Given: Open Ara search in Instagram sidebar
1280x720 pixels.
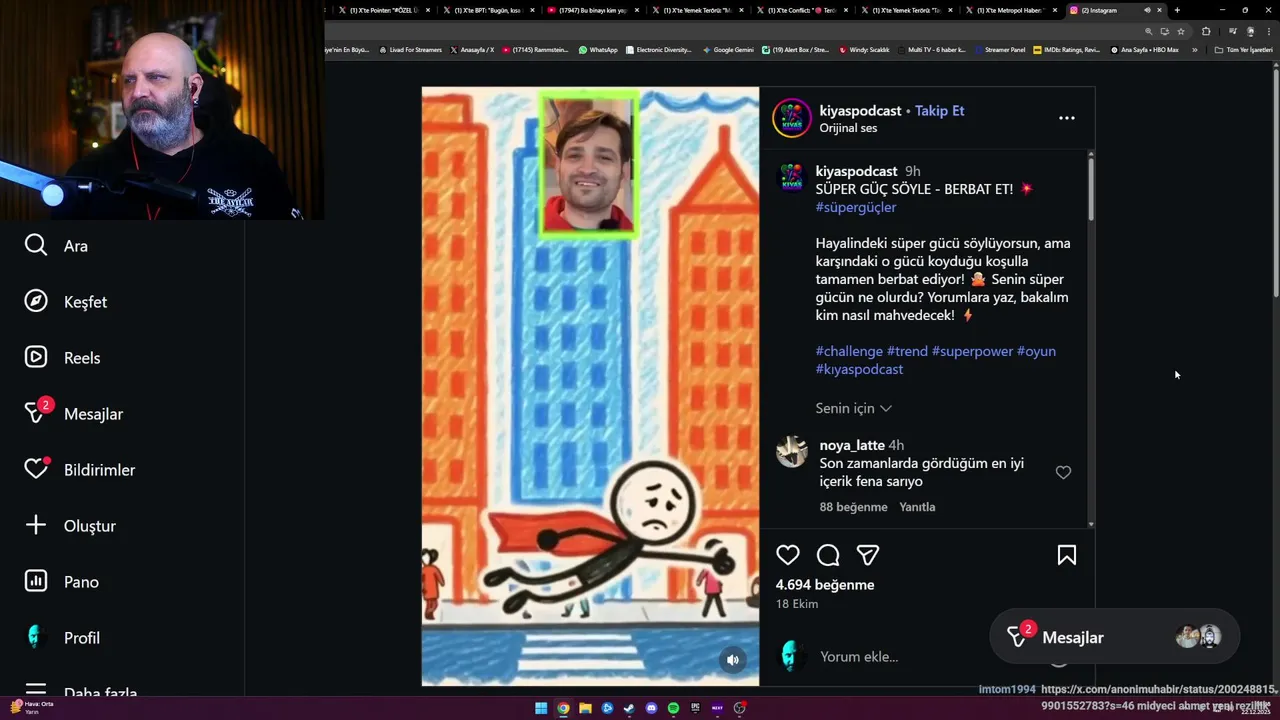Looking at the screenshot, I should [x=56, y=246].
